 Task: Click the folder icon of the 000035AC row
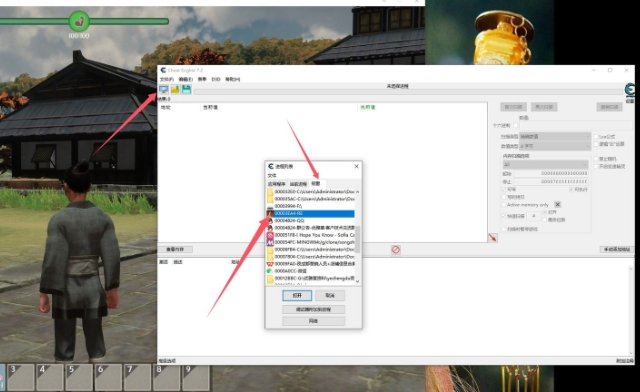(x=270, y=199)
